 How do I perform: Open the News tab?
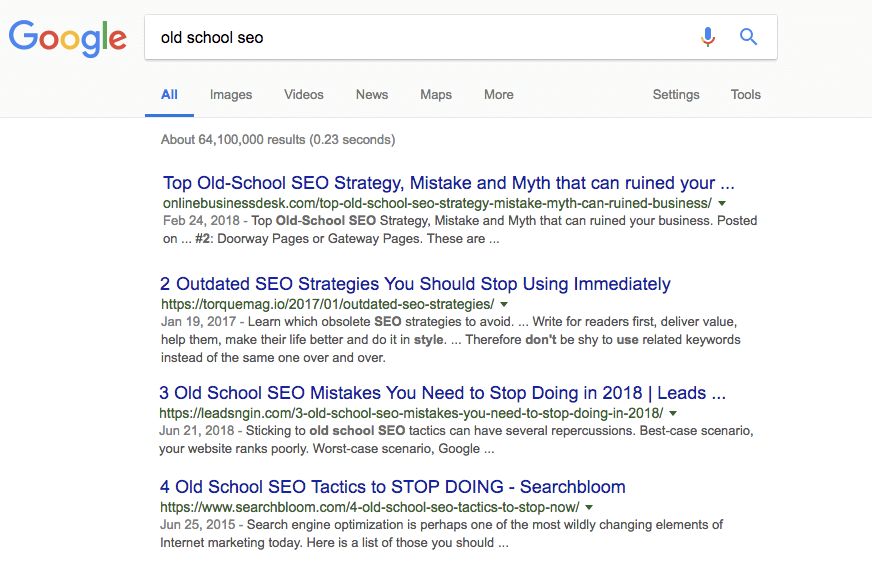372,95
